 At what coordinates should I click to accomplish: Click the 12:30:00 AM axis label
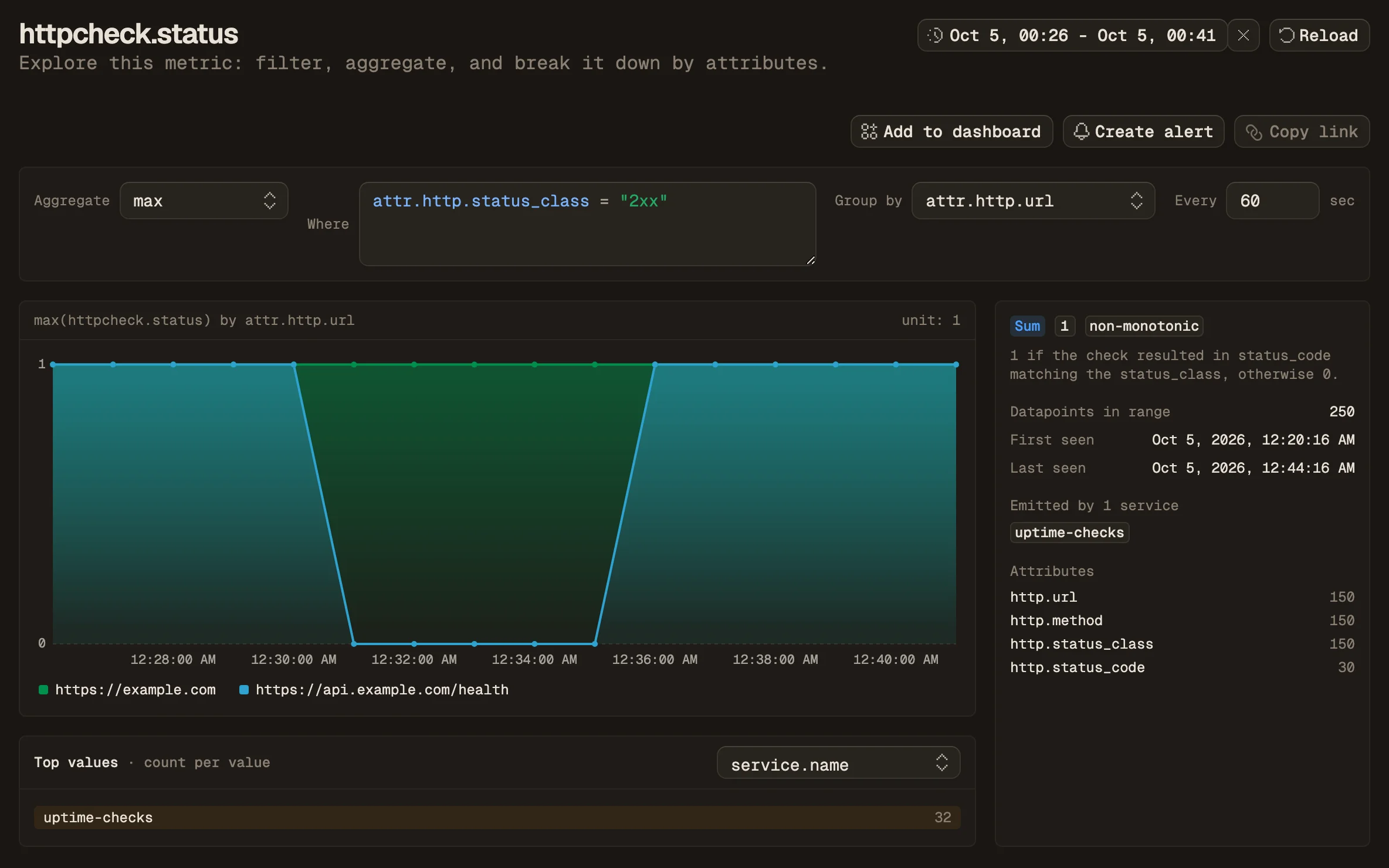(294, 660)
